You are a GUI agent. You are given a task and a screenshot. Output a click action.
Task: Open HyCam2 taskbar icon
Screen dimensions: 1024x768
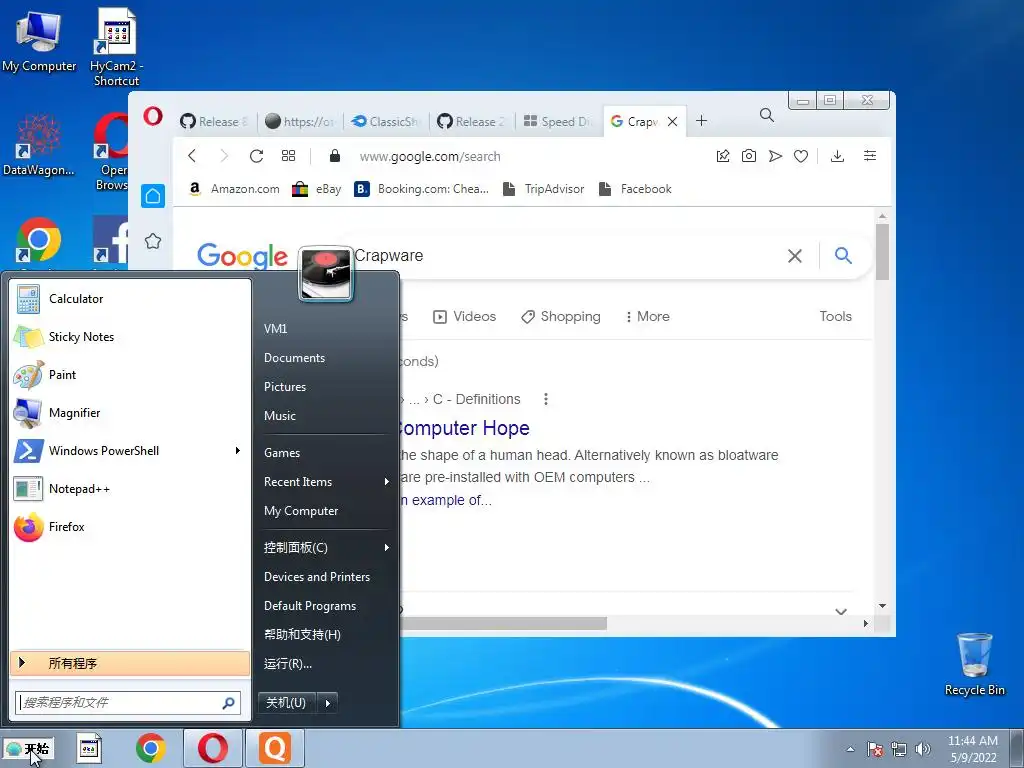coord(89,748)
